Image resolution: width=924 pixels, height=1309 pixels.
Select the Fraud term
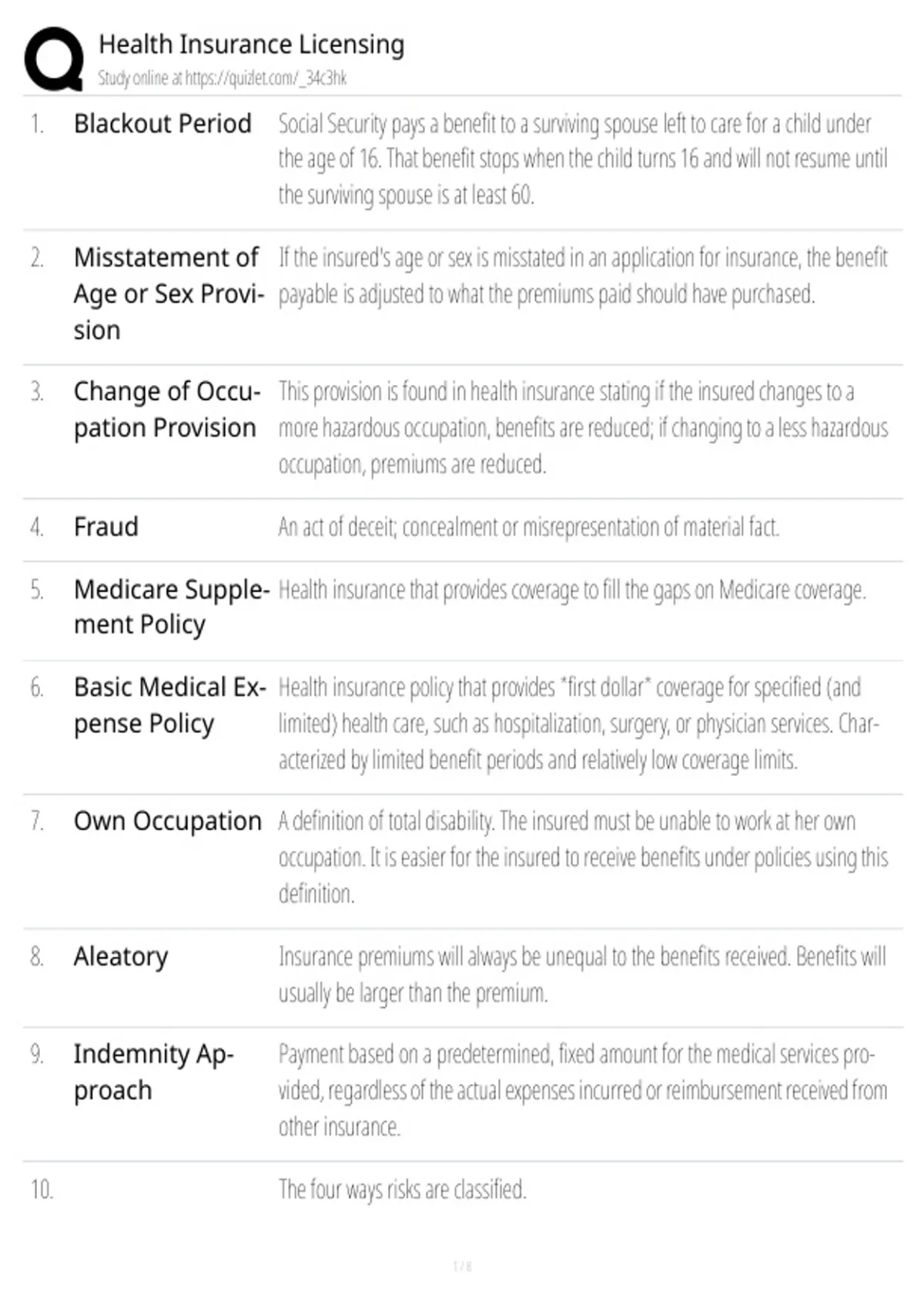point(106,527)
